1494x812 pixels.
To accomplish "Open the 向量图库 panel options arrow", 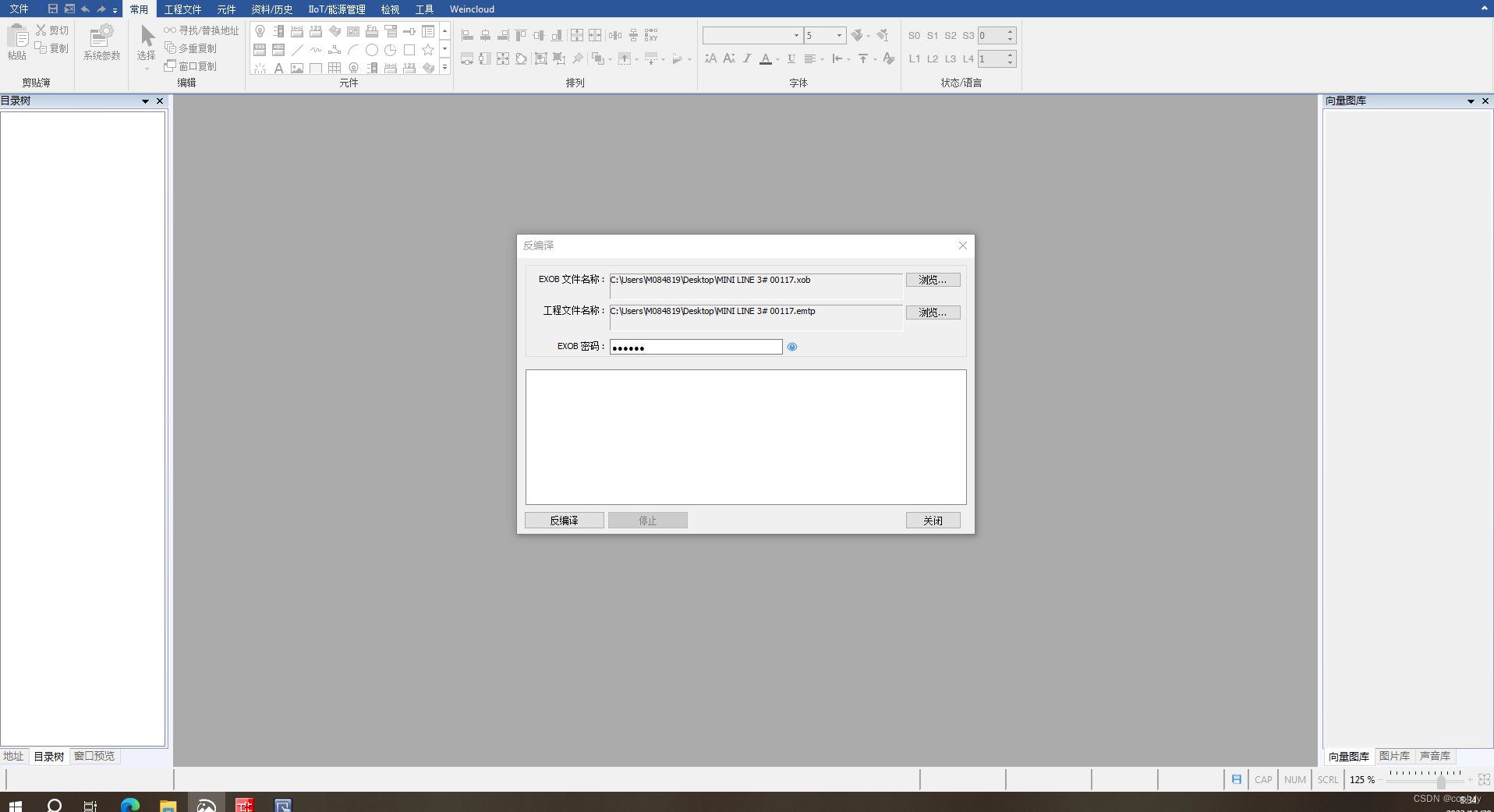I will pos(1471,101).
